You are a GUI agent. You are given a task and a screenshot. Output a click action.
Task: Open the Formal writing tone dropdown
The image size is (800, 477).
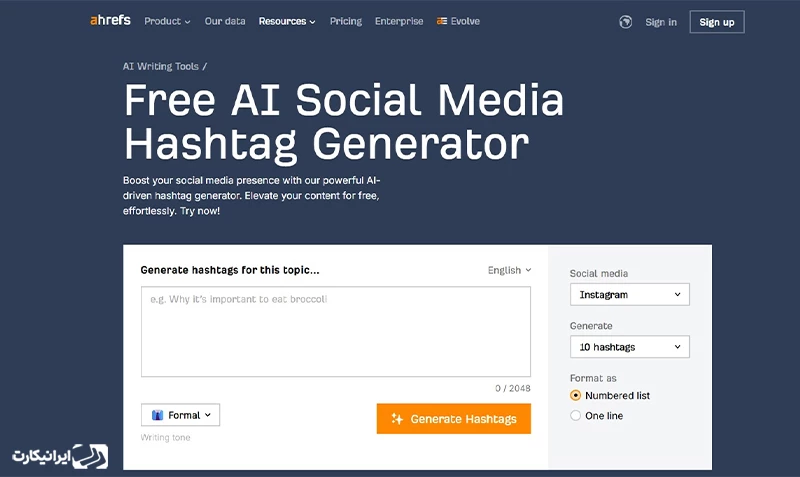tap(181, 415)
